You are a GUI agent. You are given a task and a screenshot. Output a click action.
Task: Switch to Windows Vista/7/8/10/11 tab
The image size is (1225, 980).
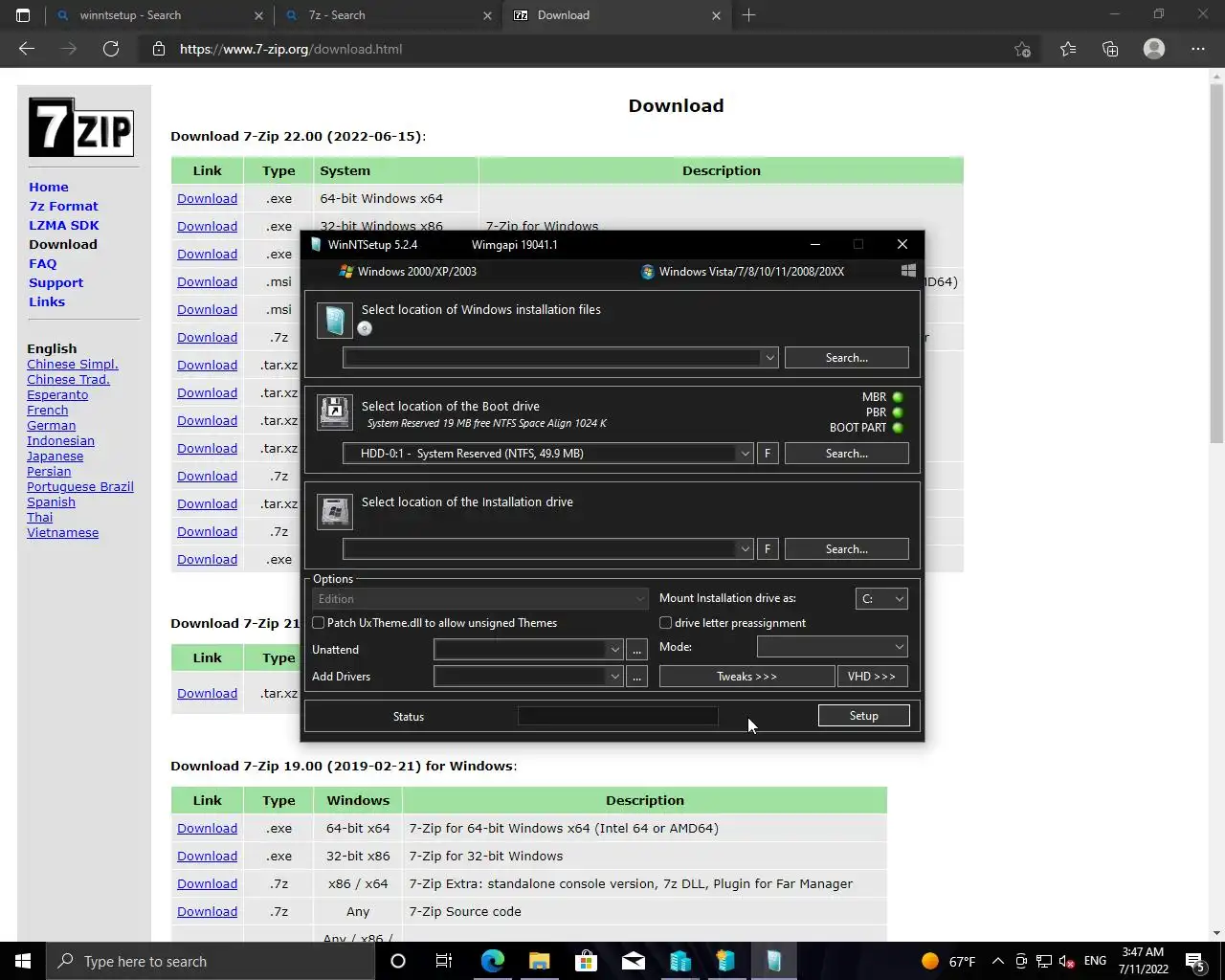point(743,271)
